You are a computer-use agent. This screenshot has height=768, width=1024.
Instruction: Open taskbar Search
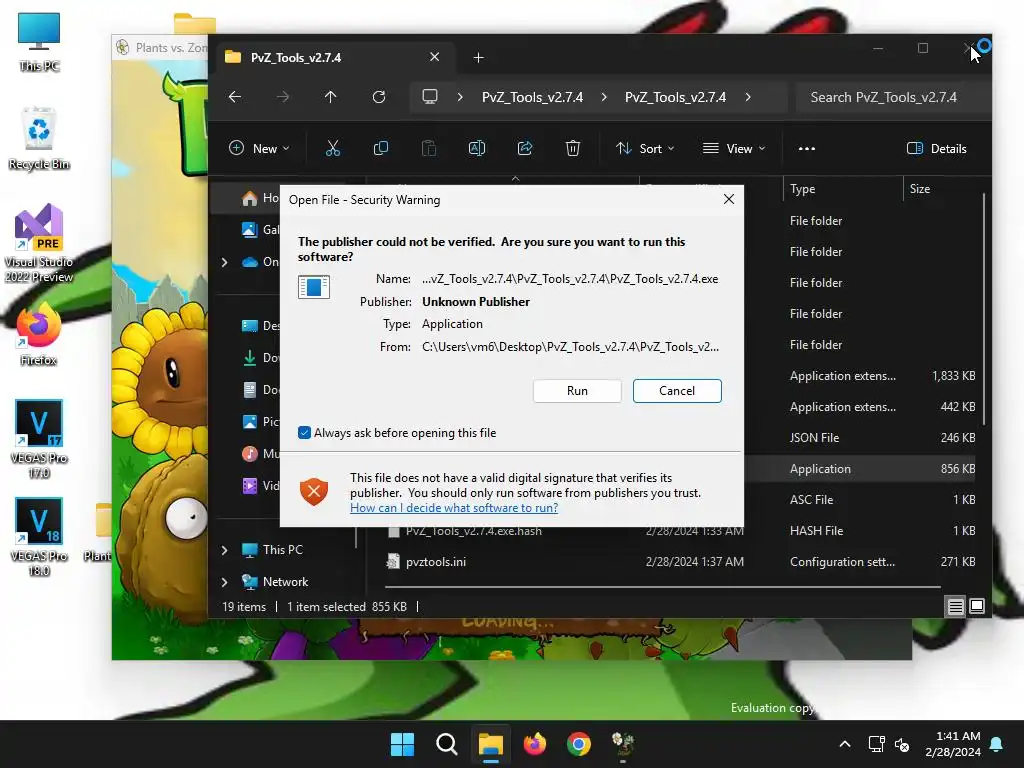click(x=447, y=744)
